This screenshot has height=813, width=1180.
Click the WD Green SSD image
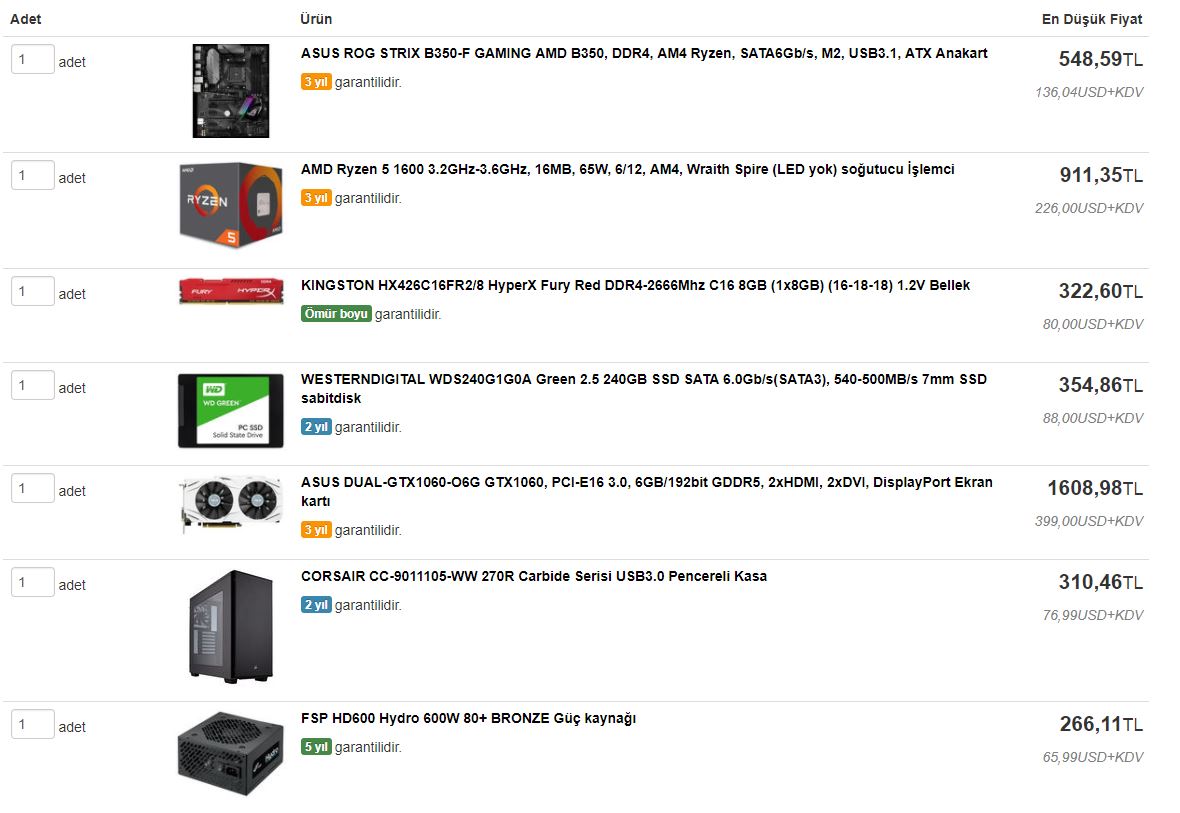coord(230,411)
